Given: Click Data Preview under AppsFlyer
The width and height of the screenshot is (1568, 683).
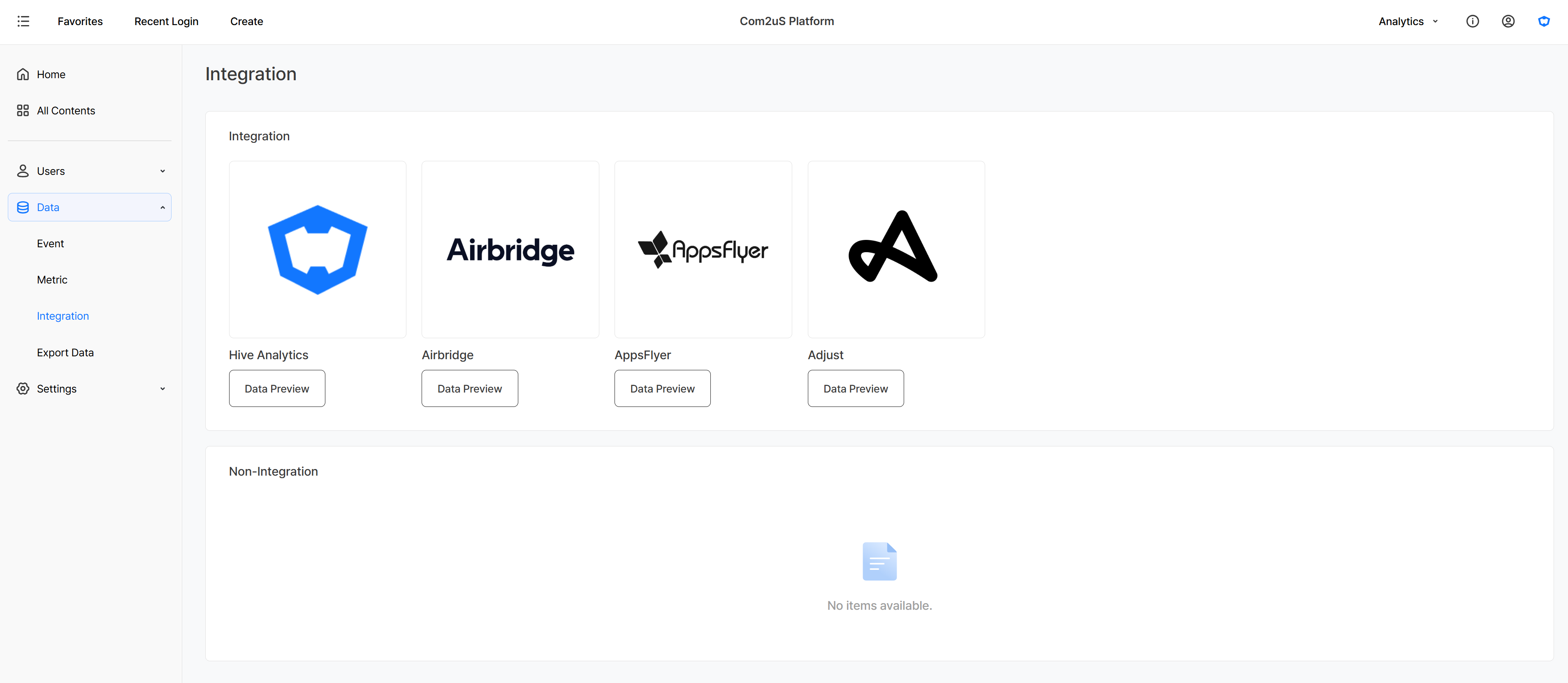Looking at the screenshot, I should pyautogui.click(x=662, y=388).
